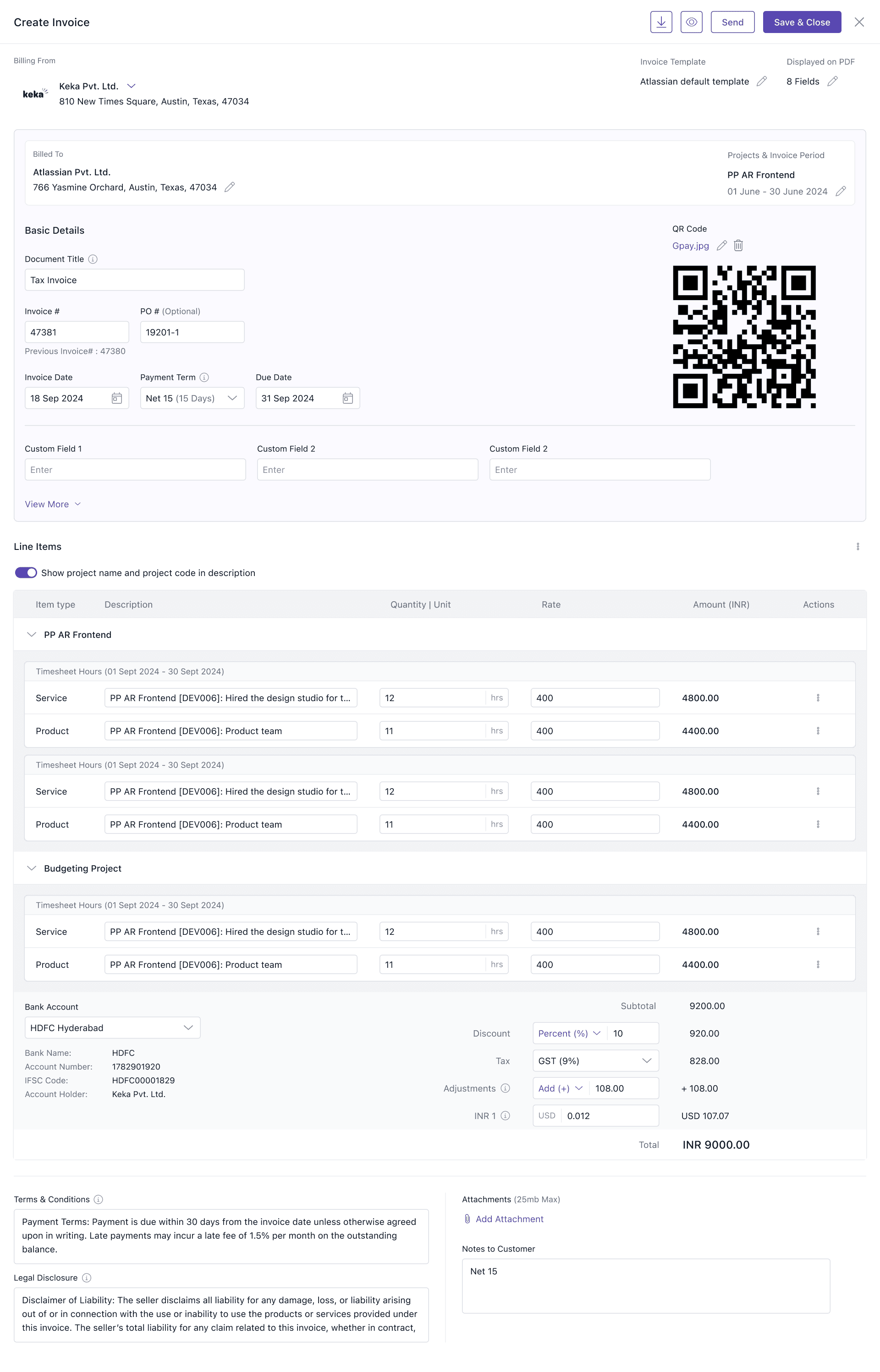Open Keka Pvt. Ltd. billing entity dropdown
This screenshot has height=1372, width=880.
(x=131, y=86)
